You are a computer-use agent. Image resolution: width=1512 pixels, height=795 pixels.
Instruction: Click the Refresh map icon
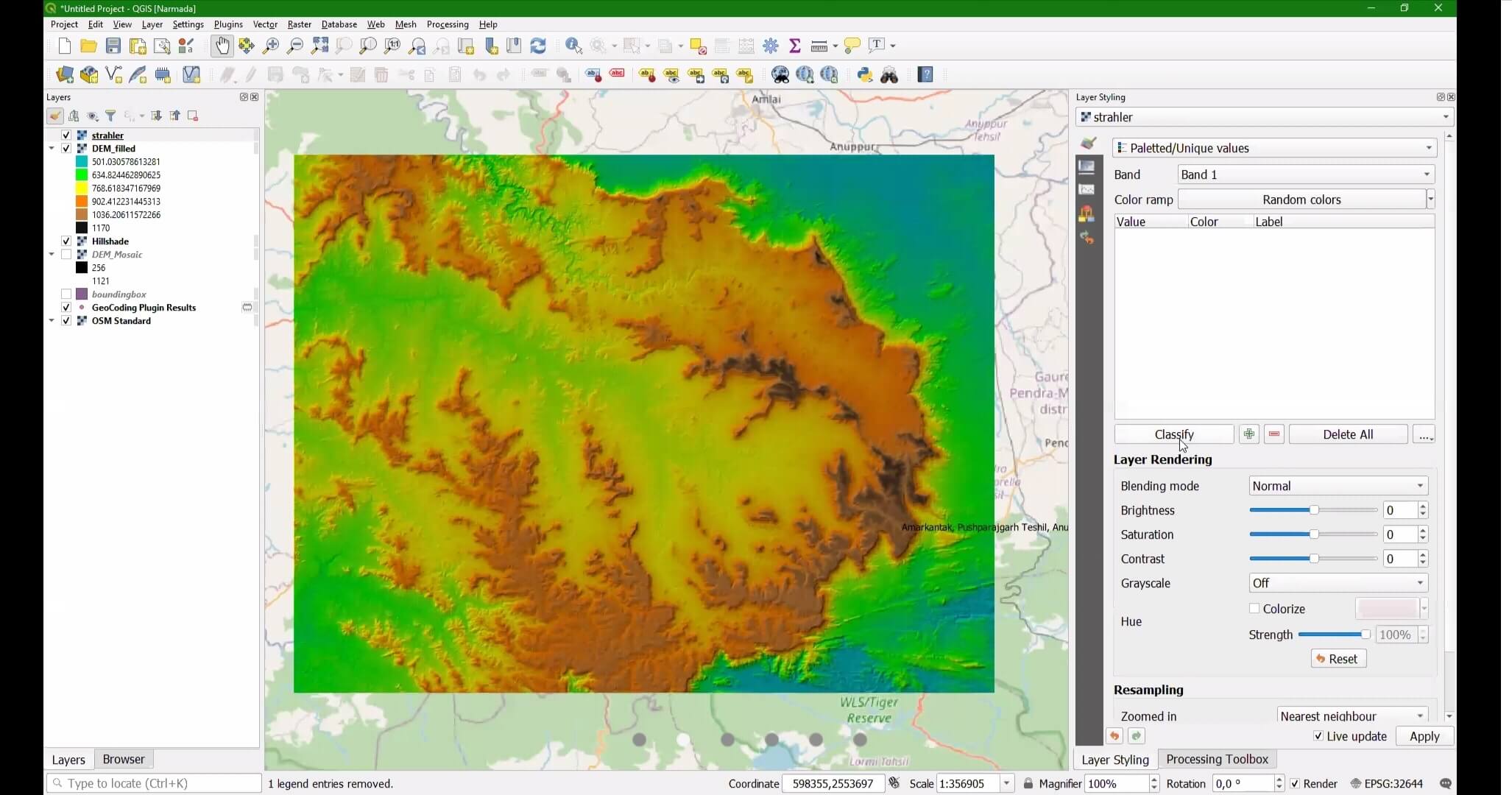(x=538, y=46)
